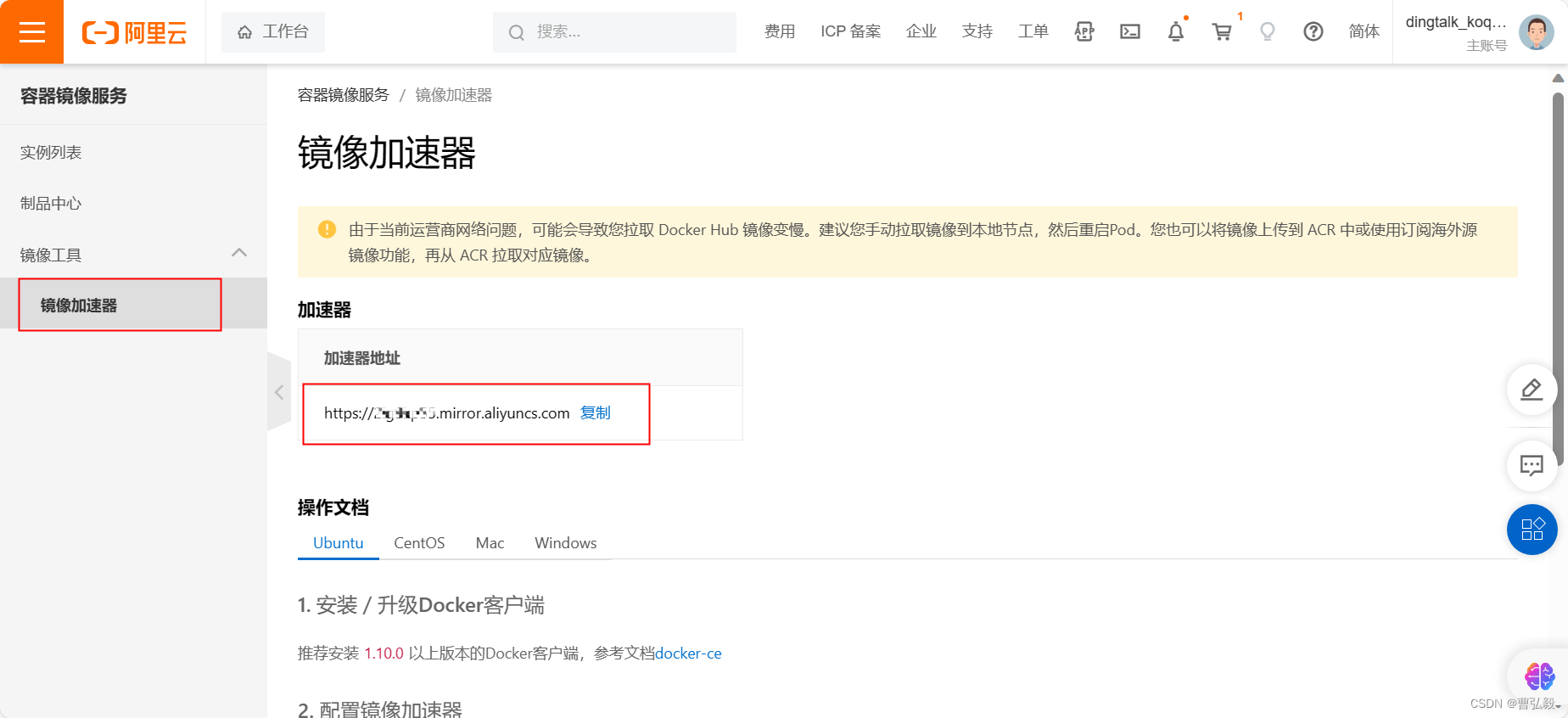The width and height of the screenshot is (1568, 718).
Task: Open the 支持 menu
Action: [x=977, y=31]
